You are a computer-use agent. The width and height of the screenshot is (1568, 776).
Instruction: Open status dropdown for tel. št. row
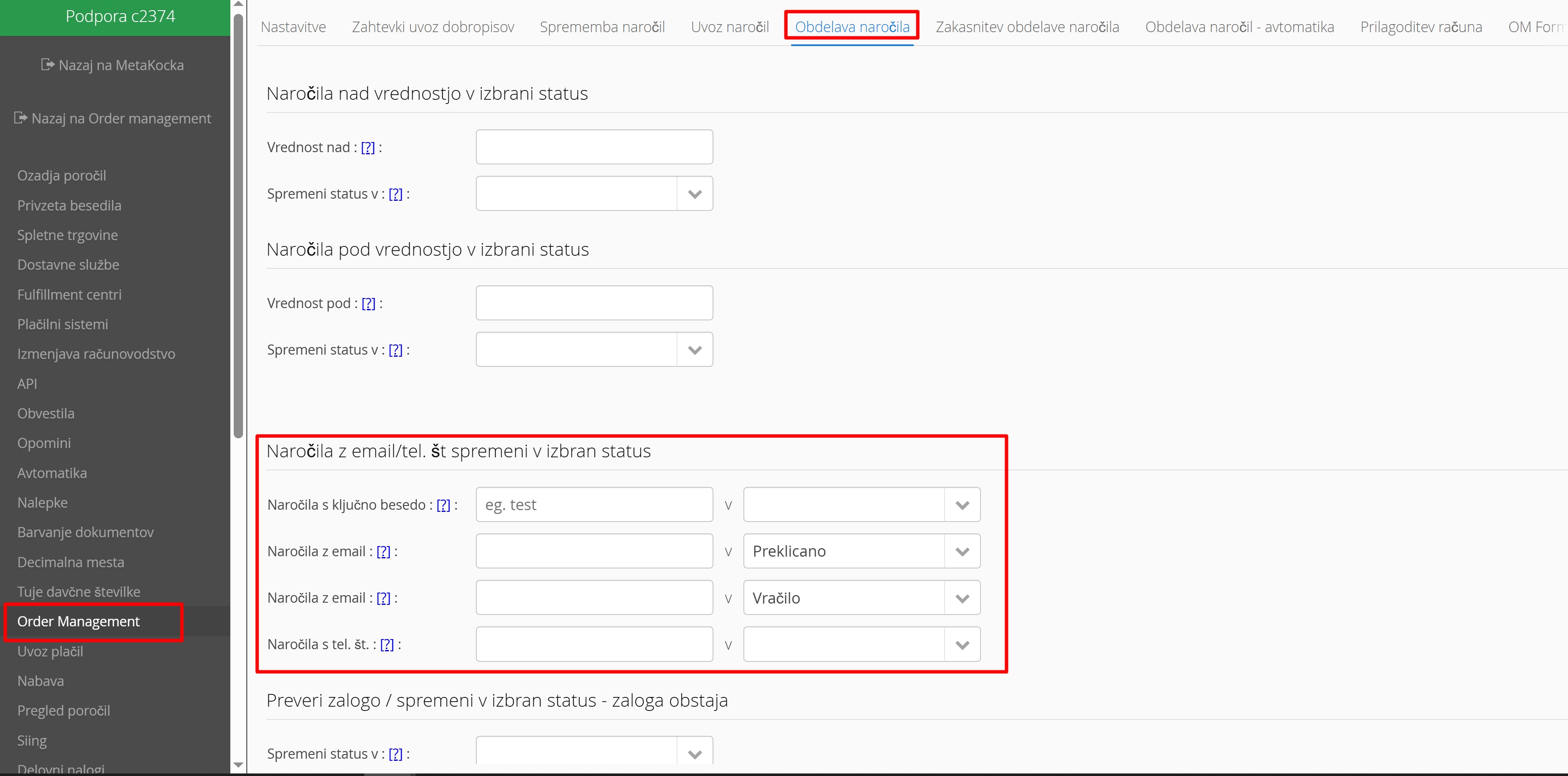pyautogui.click(x=962, y=644)
